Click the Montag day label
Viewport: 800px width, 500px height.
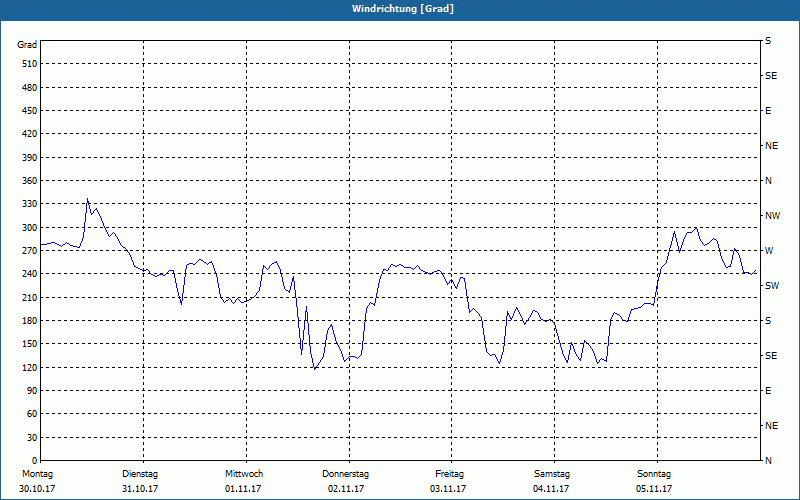38,474
